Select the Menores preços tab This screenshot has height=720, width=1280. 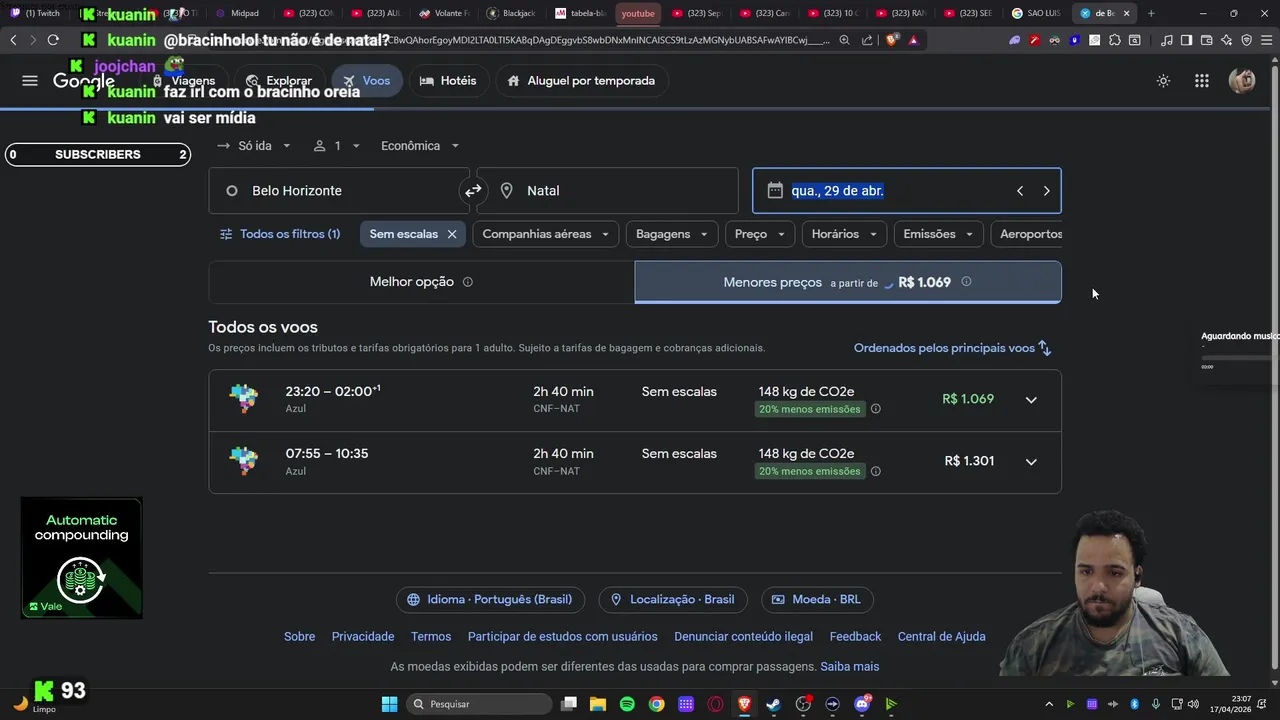click(x=848, y=282)
